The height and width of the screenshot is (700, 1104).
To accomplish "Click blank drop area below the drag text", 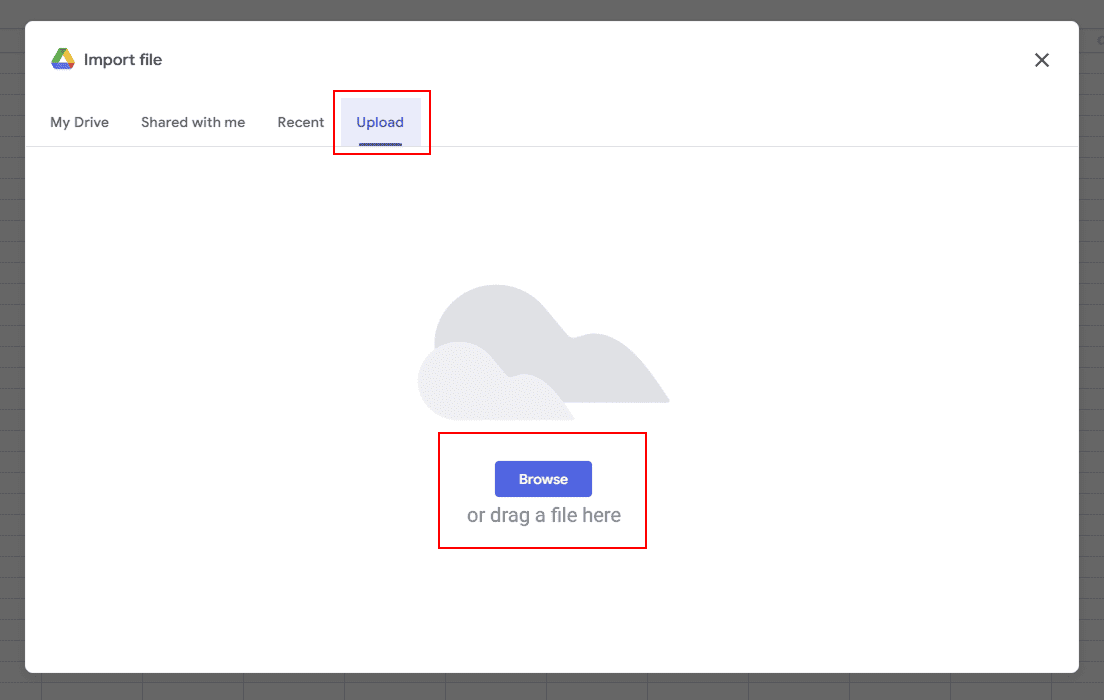I will (543, 610).
